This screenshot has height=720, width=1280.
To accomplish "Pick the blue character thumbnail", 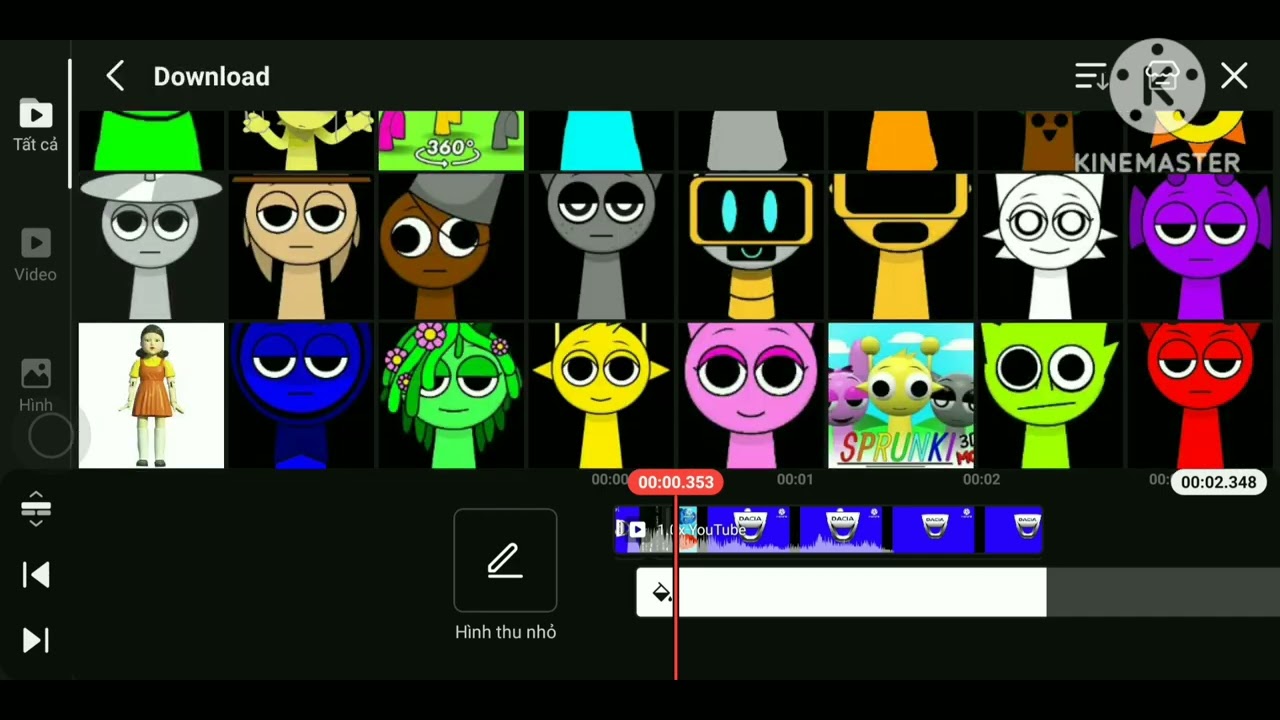I will (301, 395).
